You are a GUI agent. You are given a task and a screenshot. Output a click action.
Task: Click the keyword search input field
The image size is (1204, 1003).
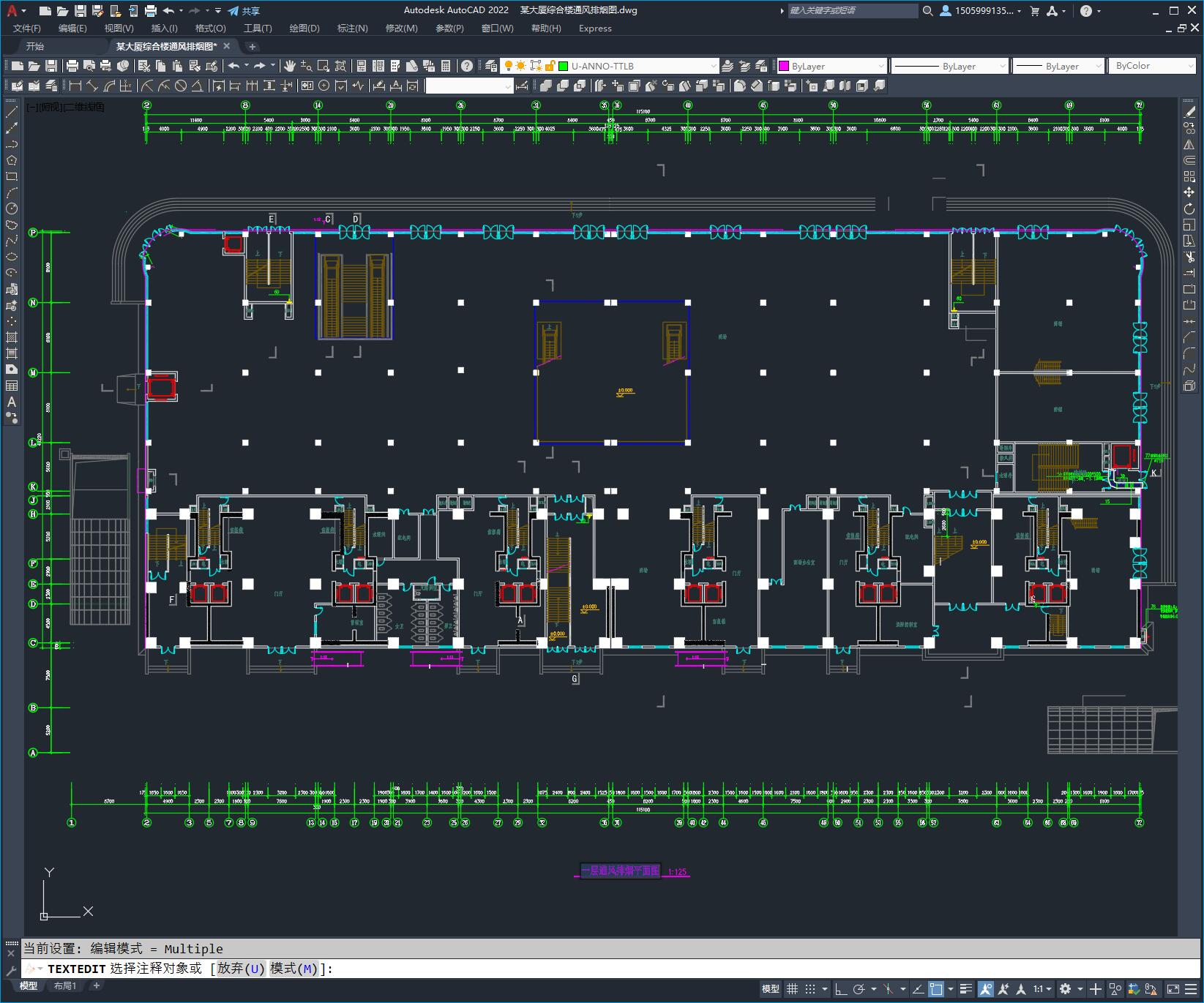(x=853, y=11)
